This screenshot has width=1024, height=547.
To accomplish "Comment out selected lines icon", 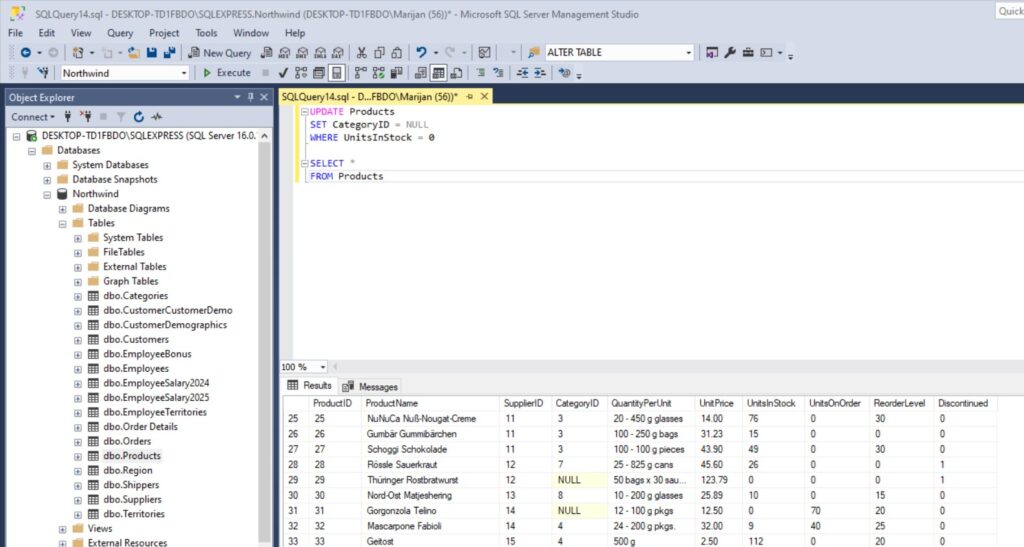I will [x=481, y=72].
